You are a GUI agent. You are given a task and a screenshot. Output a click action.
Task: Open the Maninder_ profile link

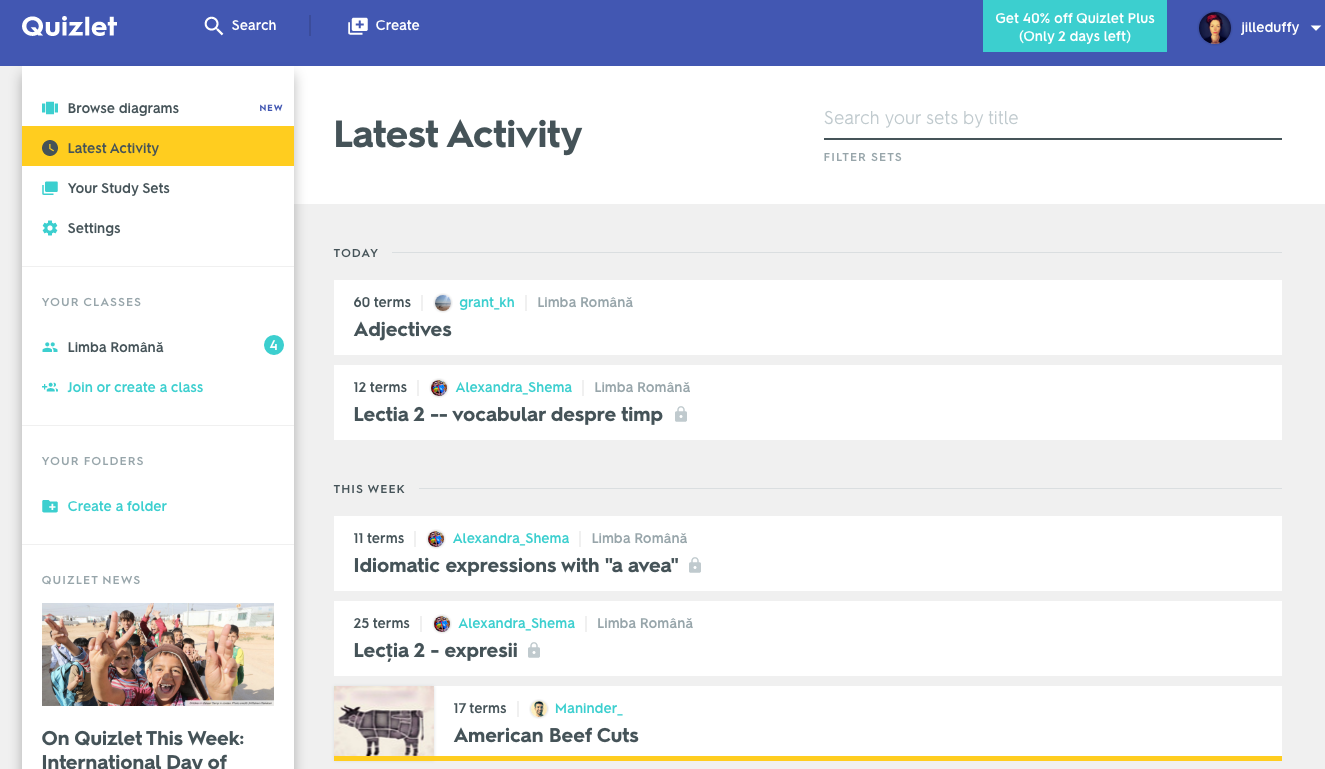[x=589, y=709]
